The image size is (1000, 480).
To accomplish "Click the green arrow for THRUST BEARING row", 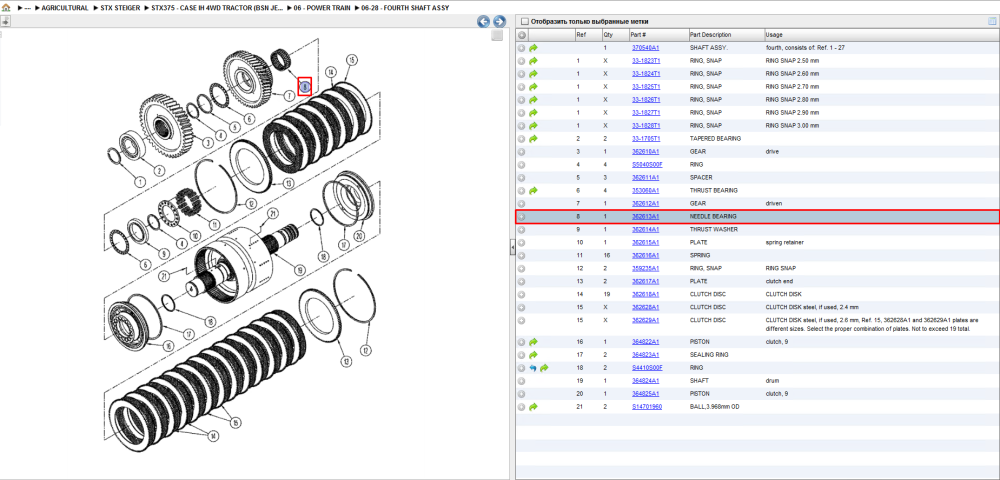I will click(x=533, y=191).
